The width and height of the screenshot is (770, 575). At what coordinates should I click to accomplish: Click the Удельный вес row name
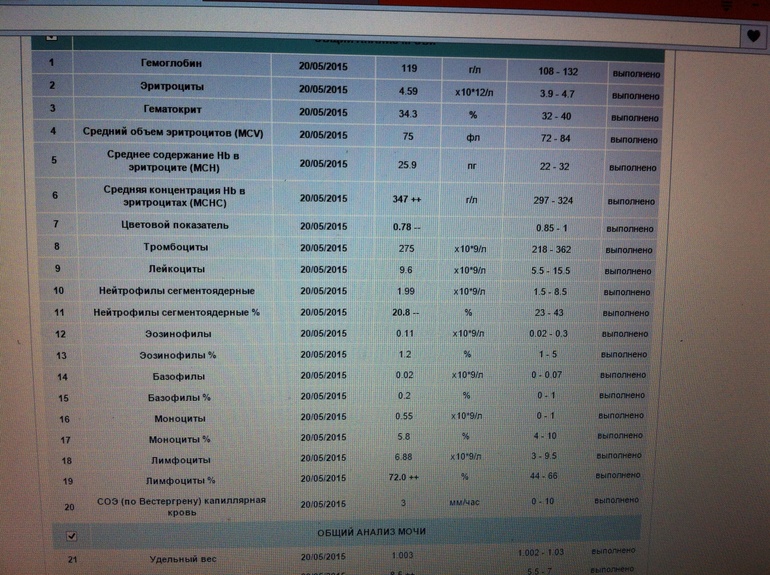pyautogui.click(x=182, y=559)
